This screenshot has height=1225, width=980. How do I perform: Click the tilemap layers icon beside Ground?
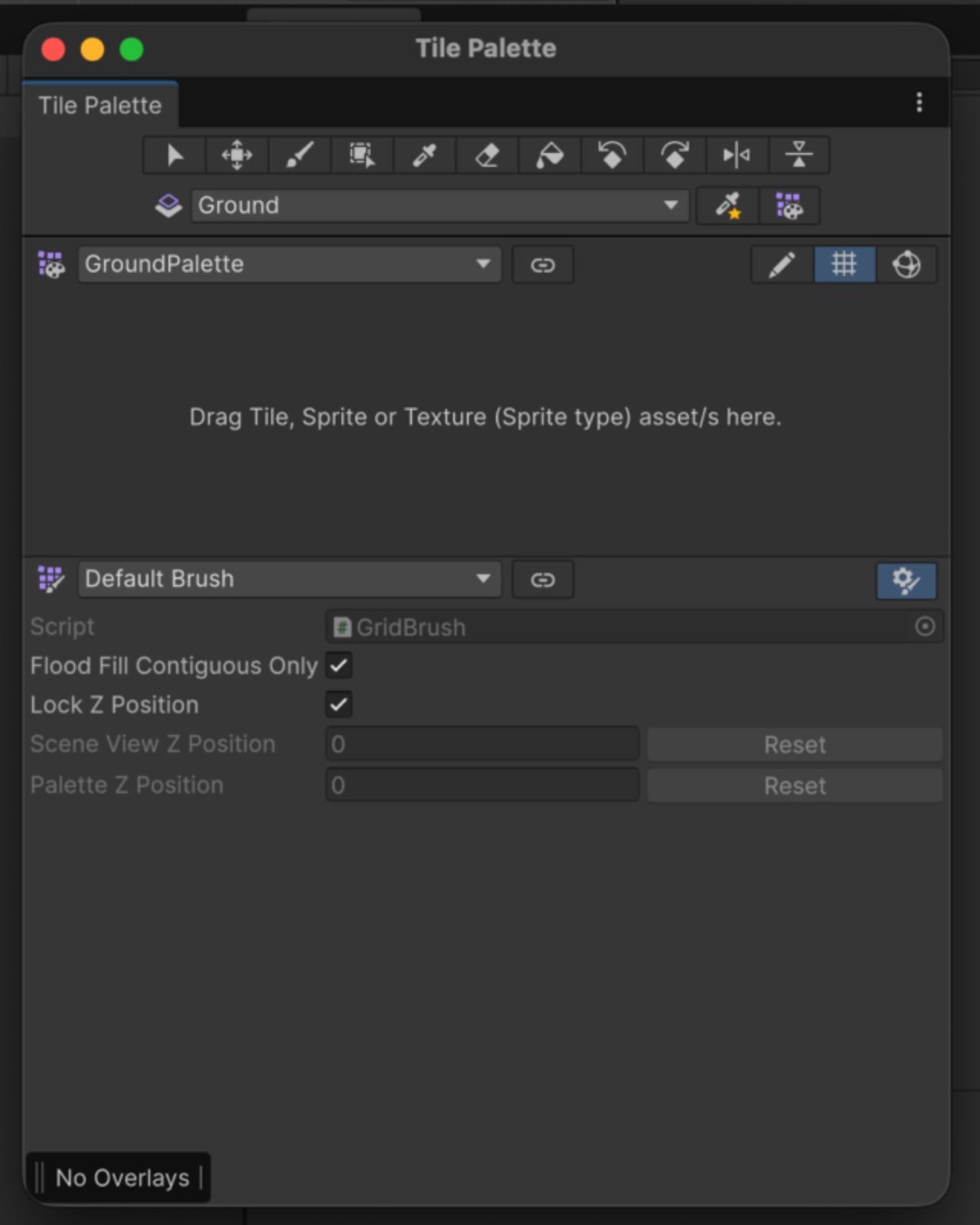point(168,205)
